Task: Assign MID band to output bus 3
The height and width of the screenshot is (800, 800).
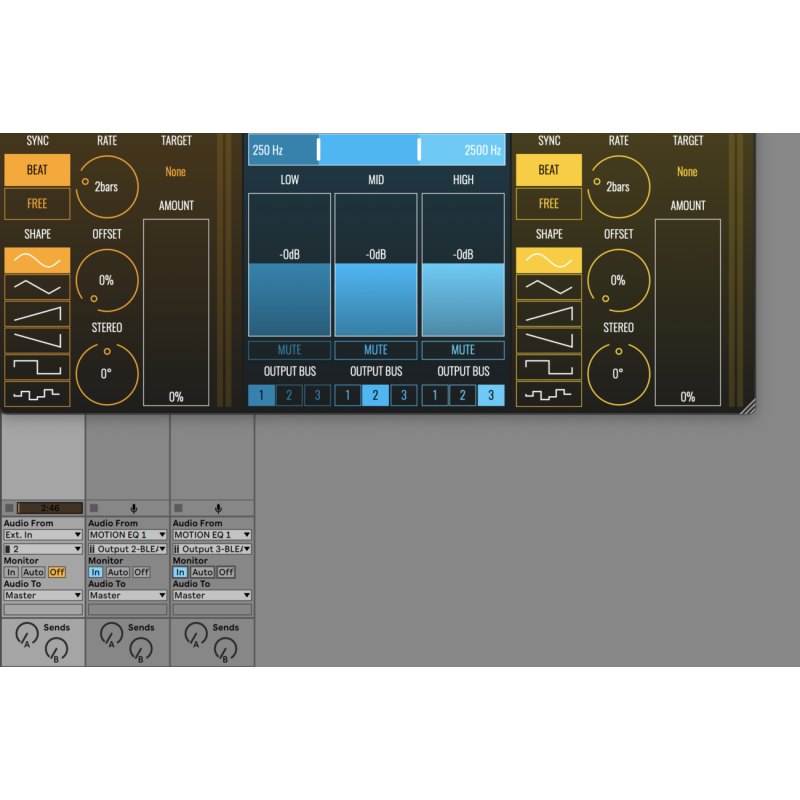Action: [x=404, y=395]
